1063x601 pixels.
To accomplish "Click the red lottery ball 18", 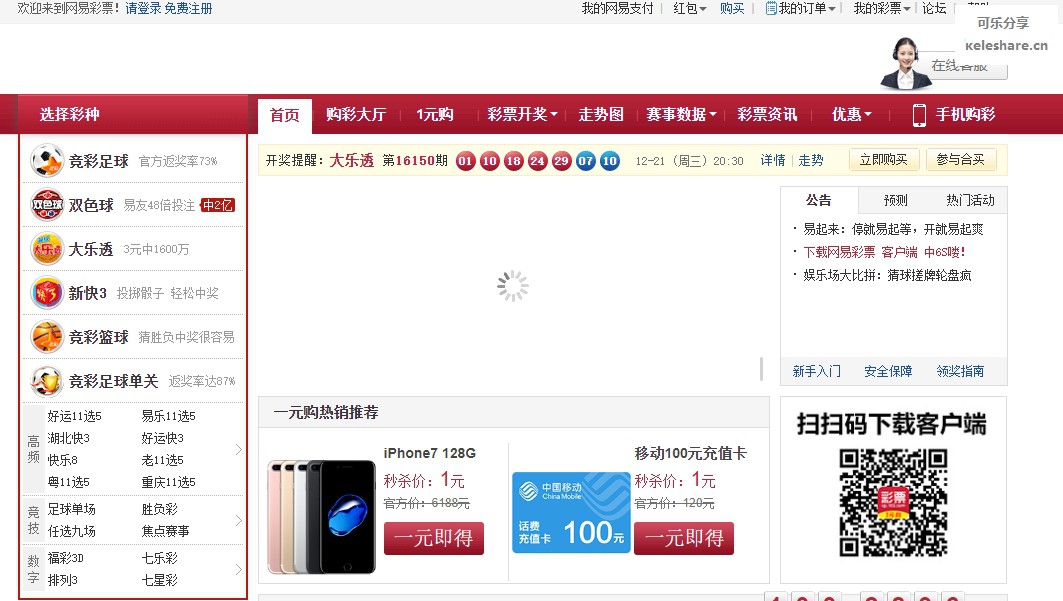I will pyautogui.click(x=513, y=161).
